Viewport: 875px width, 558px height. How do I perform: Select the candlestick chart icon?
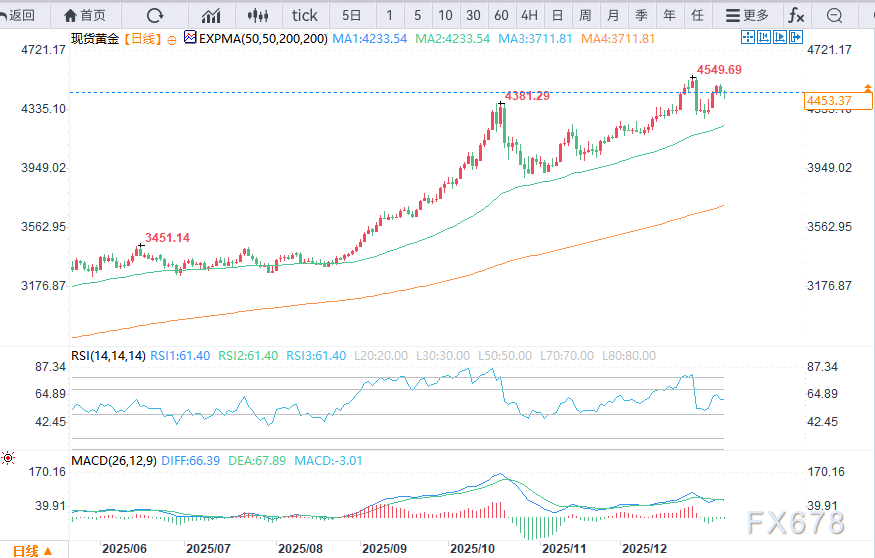click(259, 15)
